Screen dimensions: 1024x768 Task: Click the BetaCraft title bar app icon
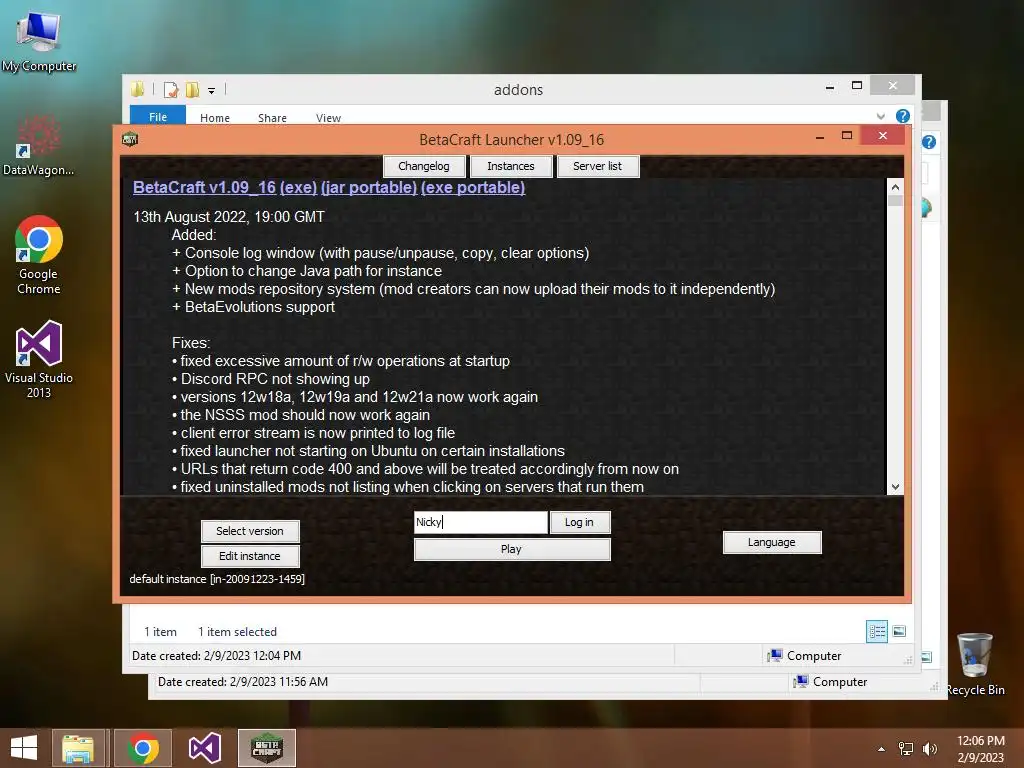coord(130,139)
